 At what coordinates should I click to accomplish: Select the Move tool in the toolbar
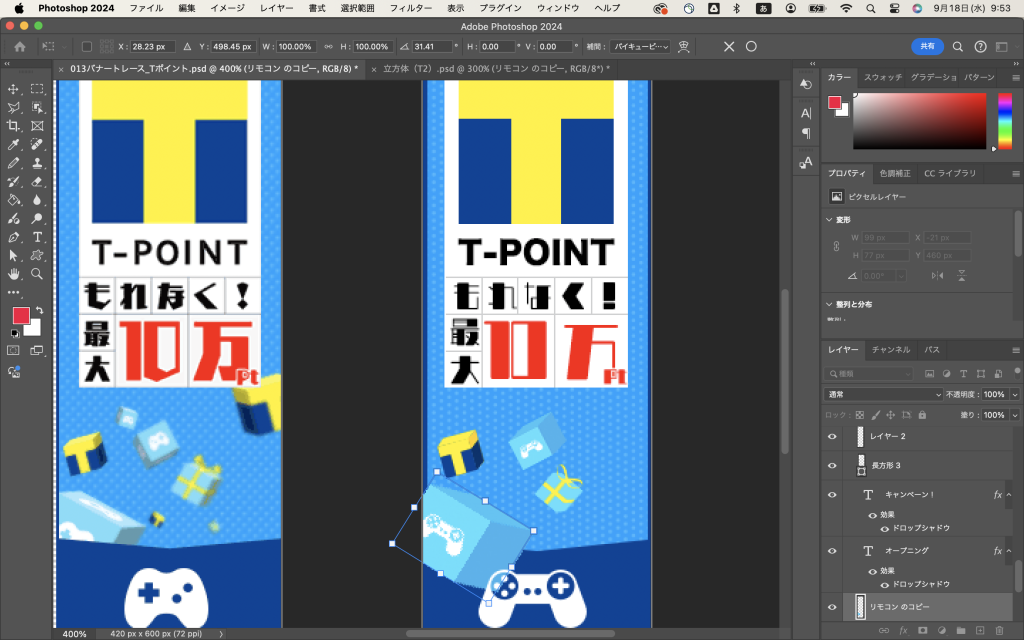(x=14, y=90)
